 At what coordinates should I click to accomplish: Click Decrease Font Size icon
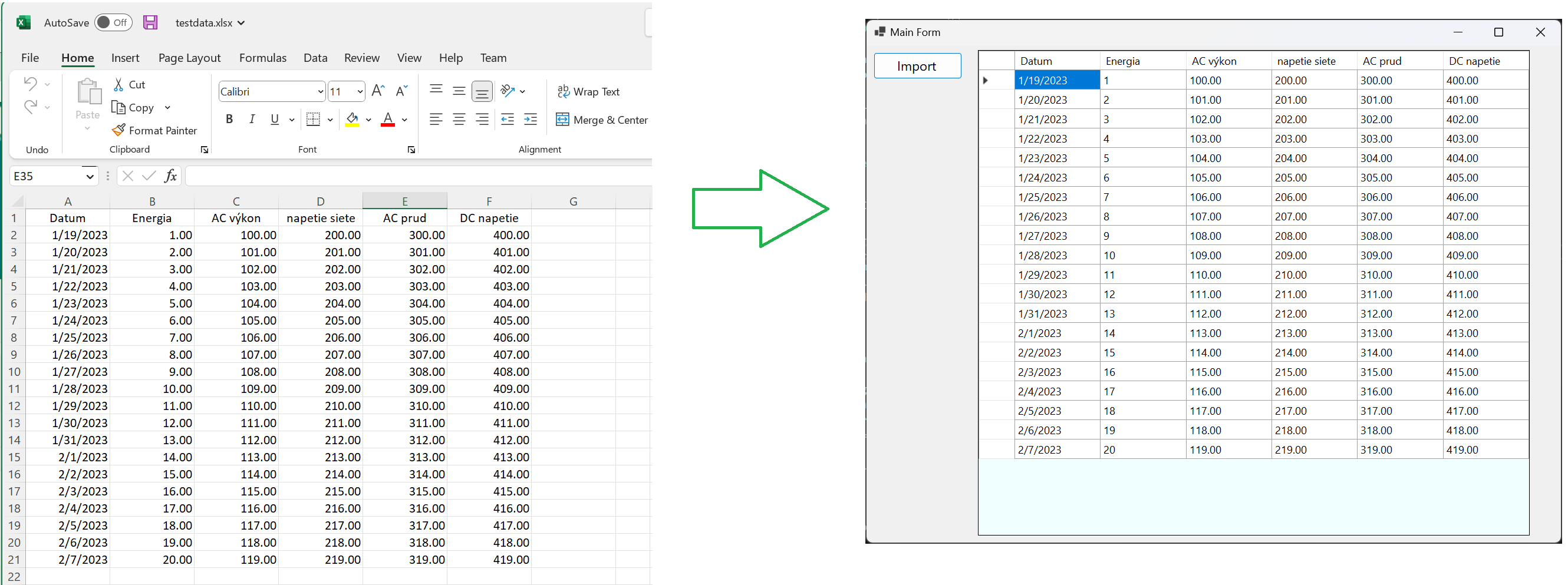pos(402,91)
